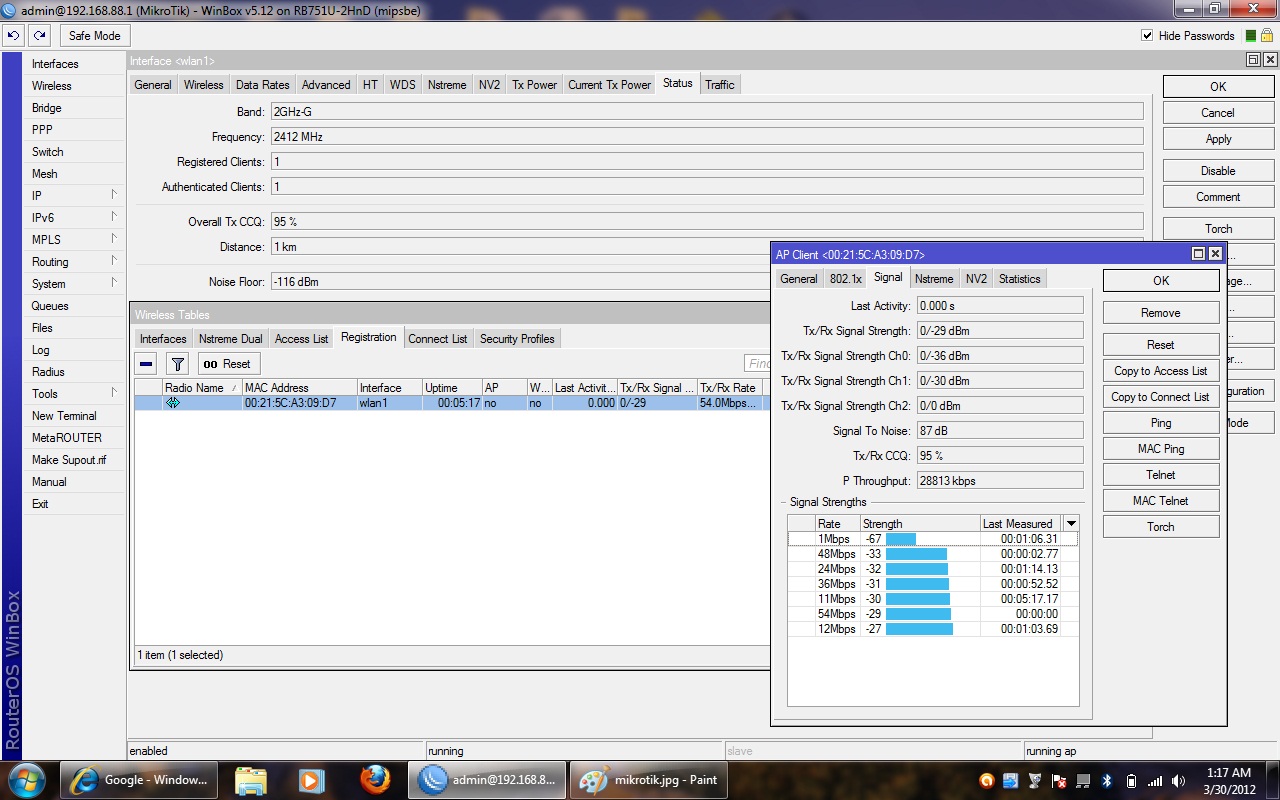Switch to the Statistics tab in AP Client
Screen dimensions: 1280x800
pos(1019,279)
